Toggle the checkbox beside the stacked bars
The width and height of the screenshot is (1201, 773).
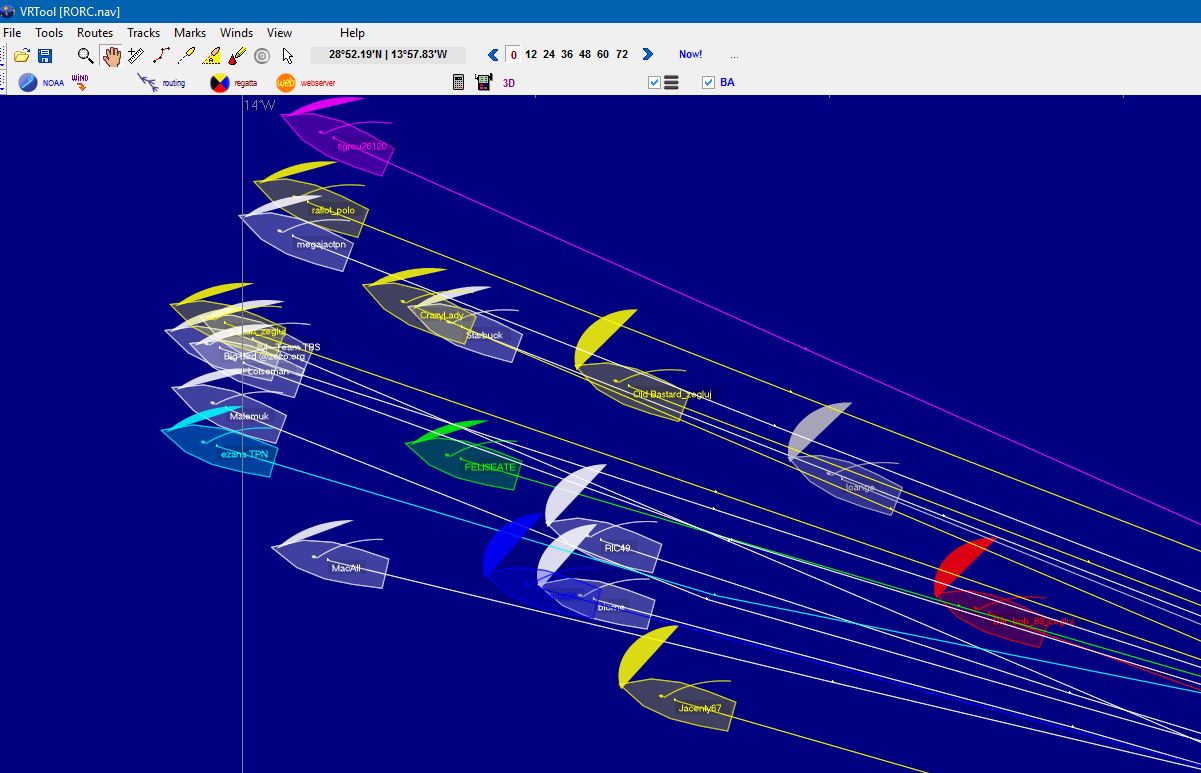(x=655, y=83)
